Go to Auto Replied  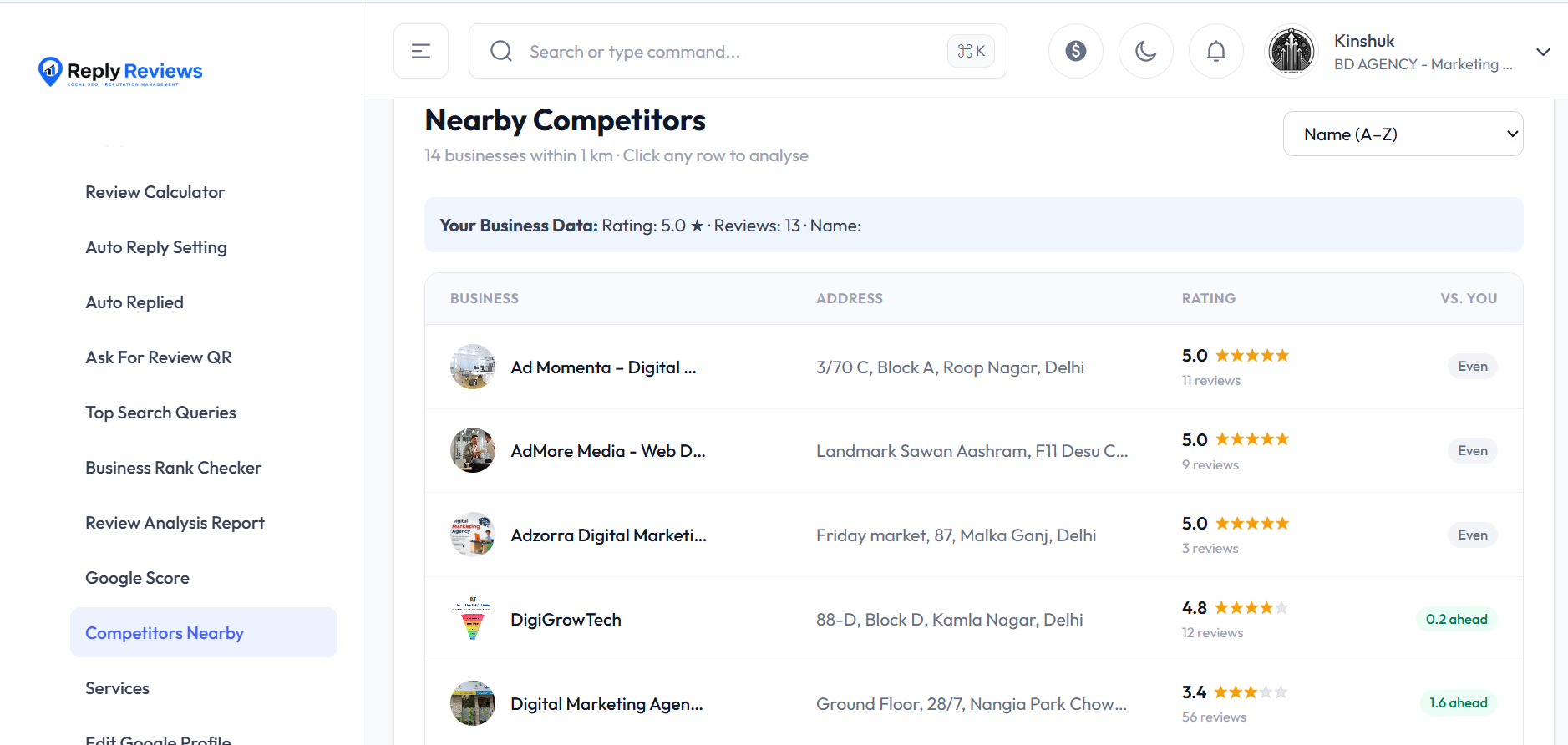coord(134,302)
